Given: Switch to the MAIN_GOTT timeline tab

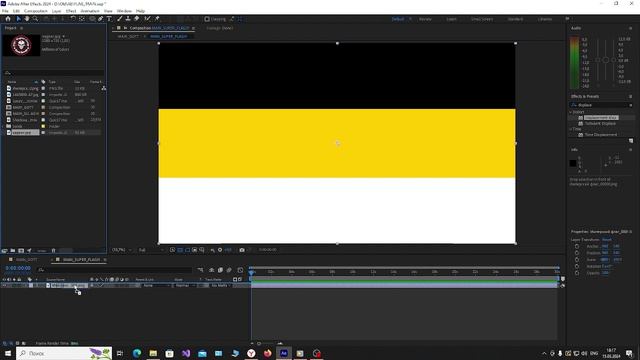Looking at the screenshot, I should point(27,260).
